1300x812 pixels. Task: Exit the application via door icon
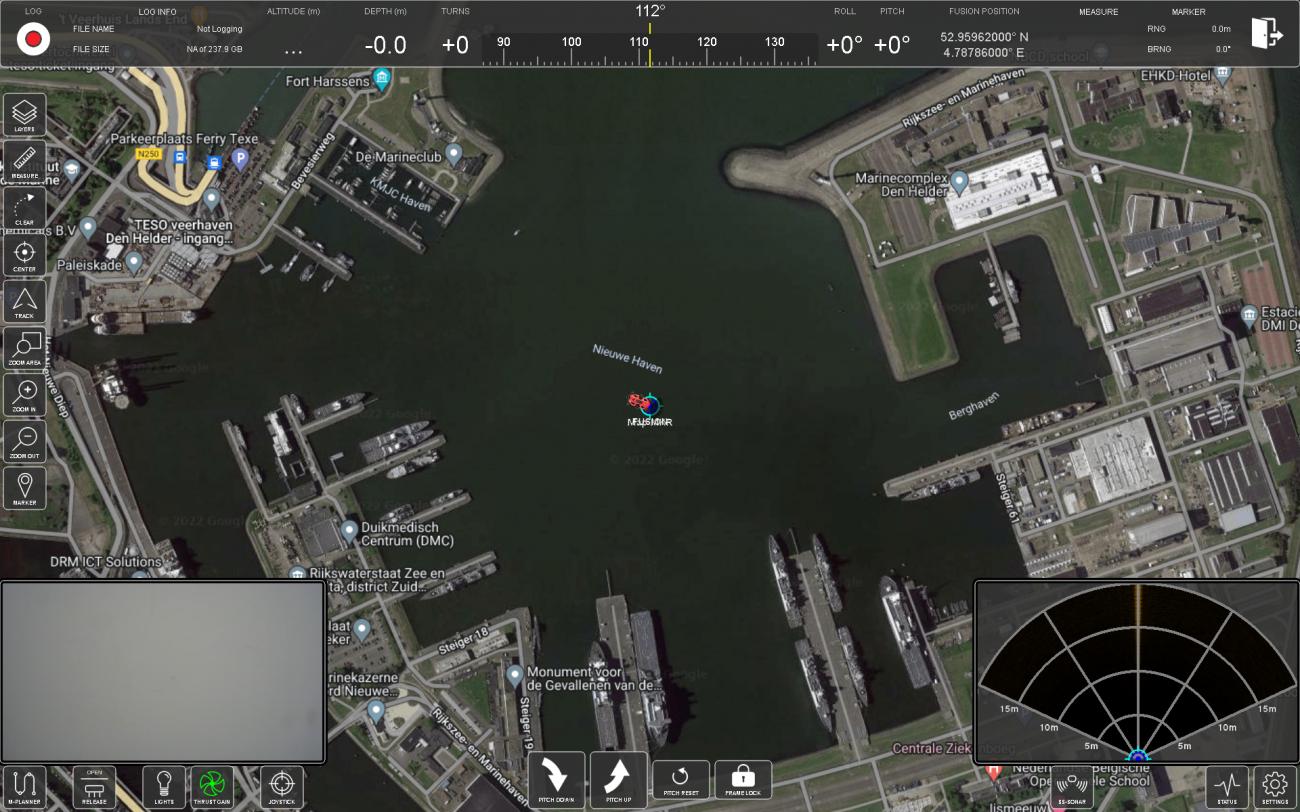1267,33
